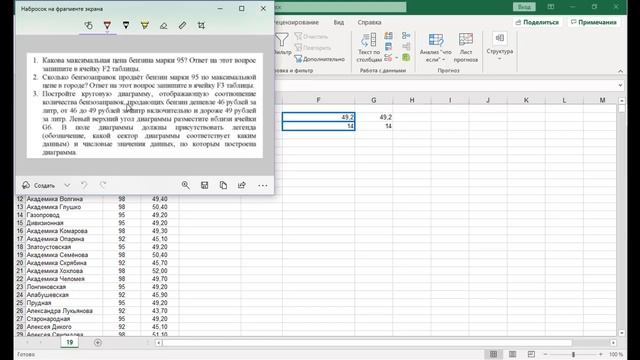Switch to Normal view in status bar

493,354
